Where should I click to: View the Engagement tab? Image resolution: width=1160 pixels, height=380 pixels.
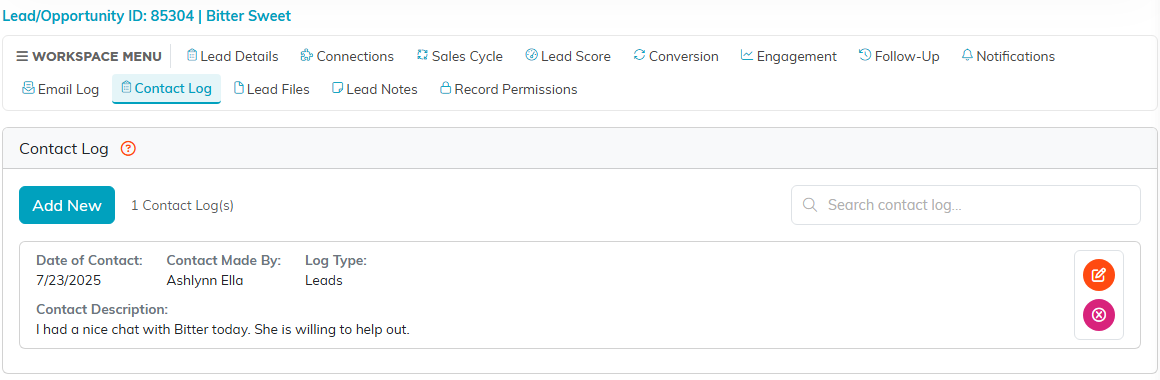(789, 56)
